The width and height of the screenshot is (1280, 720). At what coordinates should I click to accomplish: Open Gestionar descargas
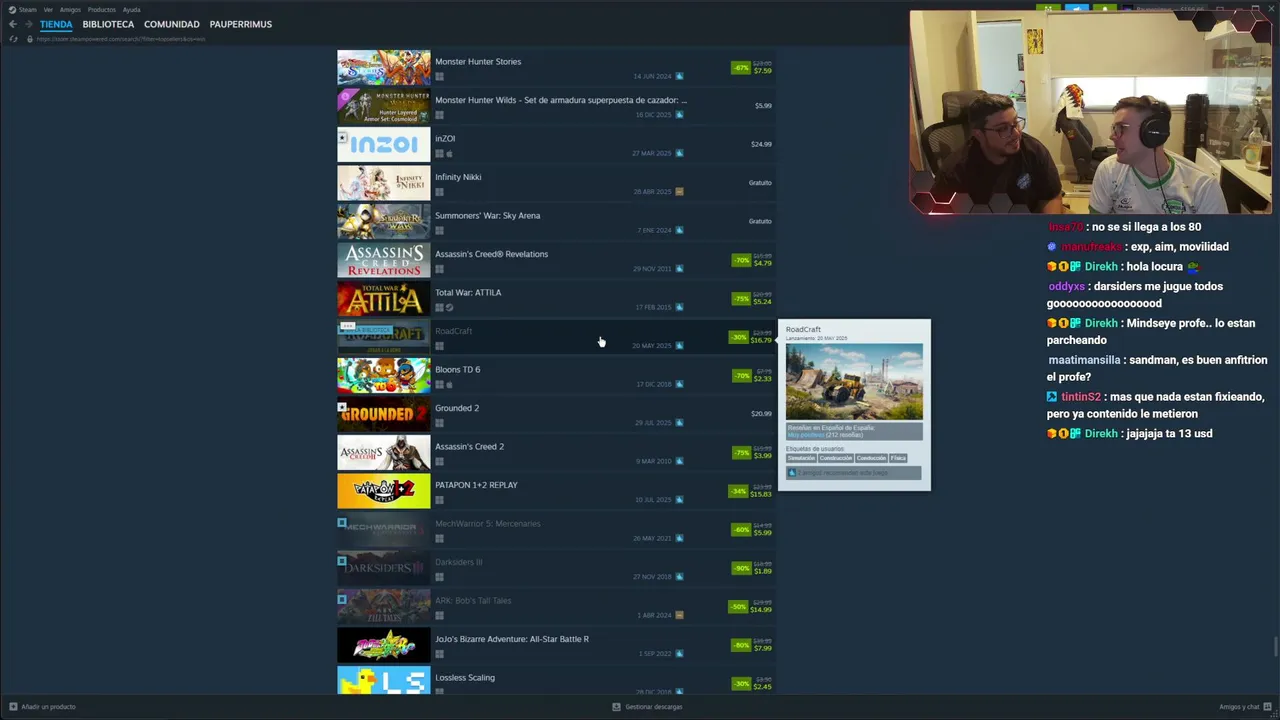[x=647, y=707]
